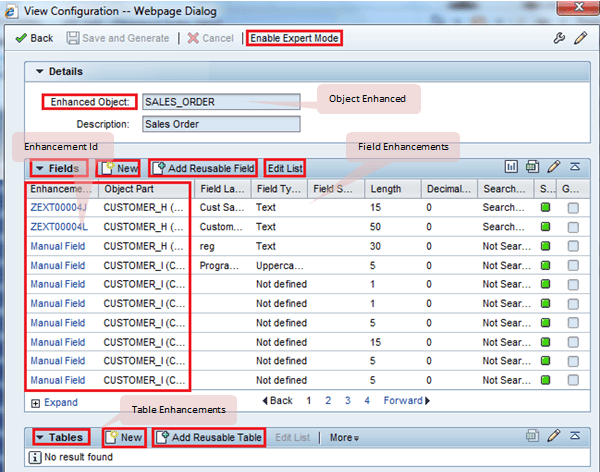This screenshot has height=472, width=600.
Task: Open the ZEXT00004J enhancement link
Action: tap(58, 208)
